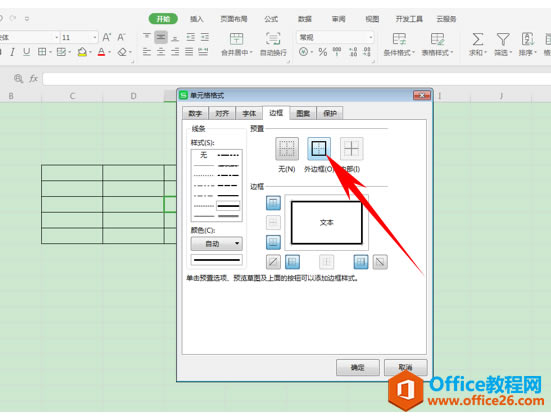The width and height of the screenshot is (551, 418).
Task: Click the eraser clear-format icon
Action: (x=122, y=52)
